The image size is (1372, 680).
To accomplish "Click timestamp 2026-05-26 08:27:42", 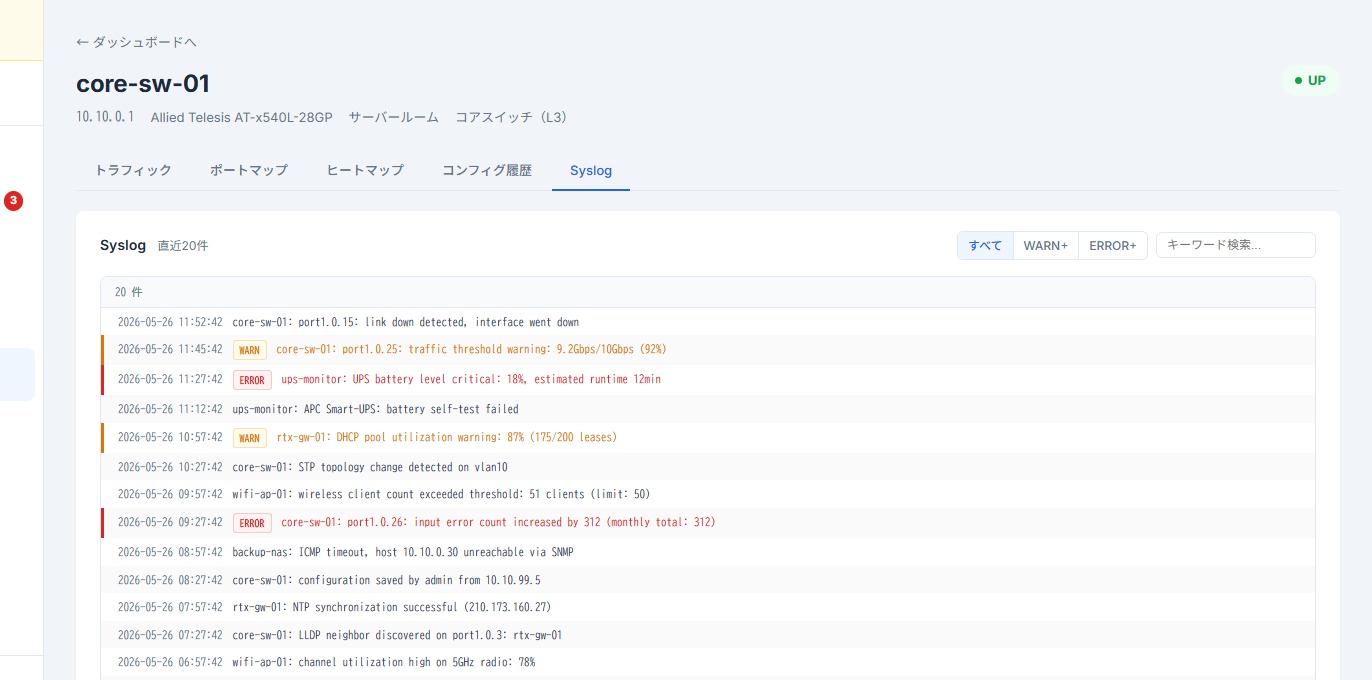I will coord(170,580).
